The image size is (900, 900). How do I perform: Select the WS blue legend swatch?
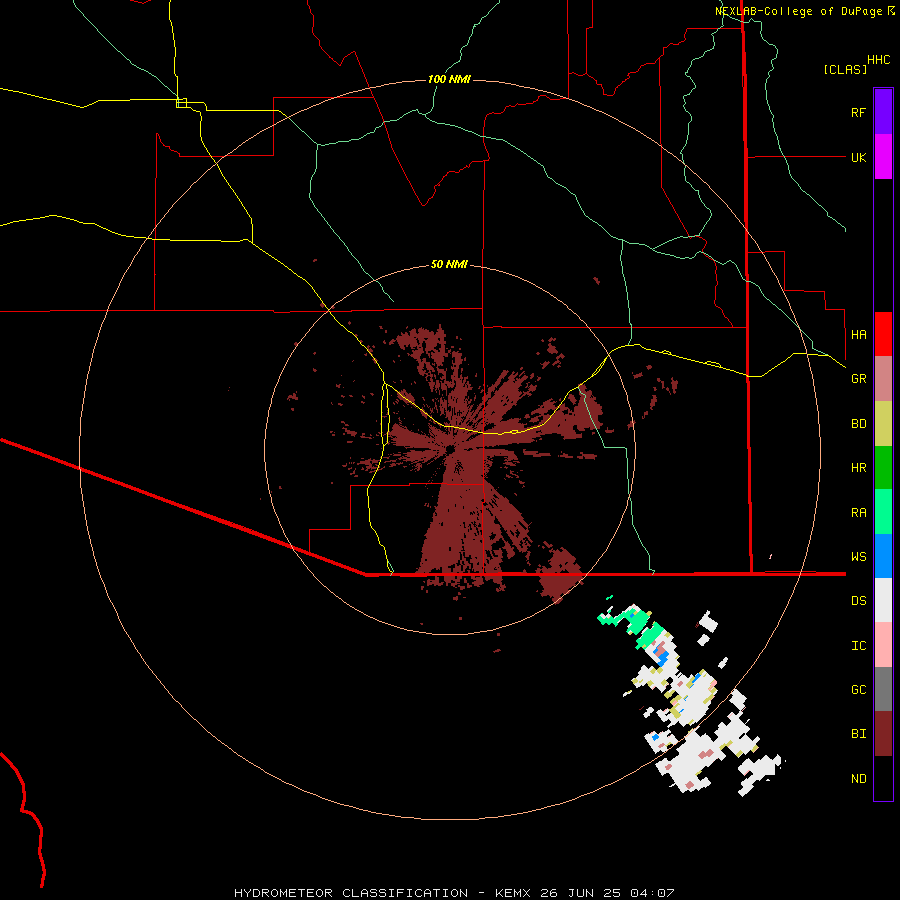click(883, 556)
